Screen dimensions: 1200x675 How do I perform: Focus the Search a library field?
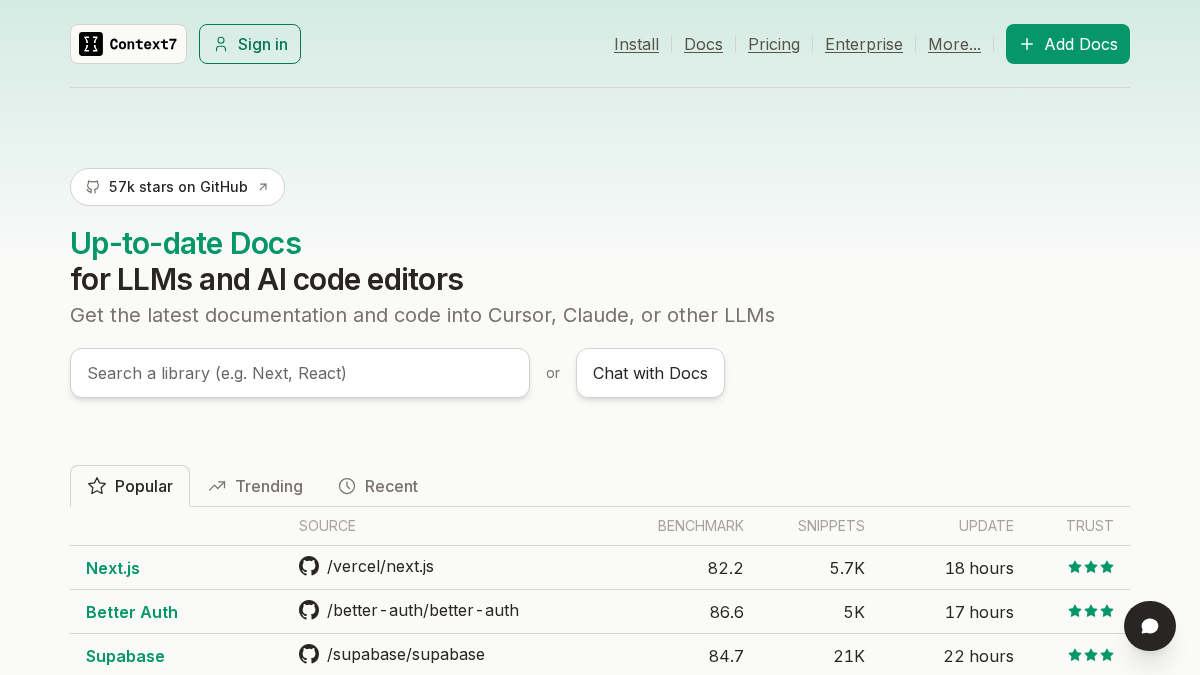click(300, 373)
